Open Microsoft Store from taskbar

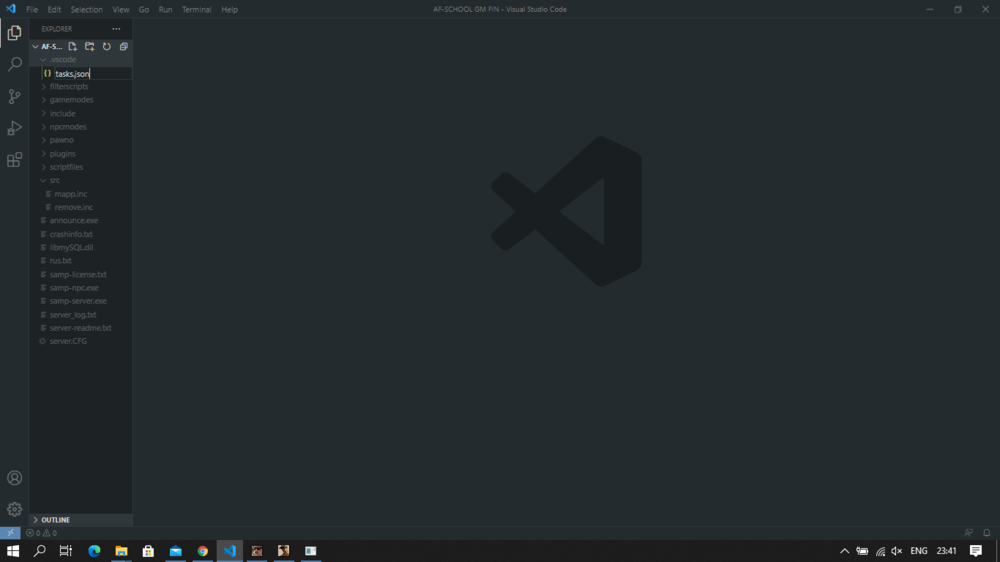pos(148,551)
